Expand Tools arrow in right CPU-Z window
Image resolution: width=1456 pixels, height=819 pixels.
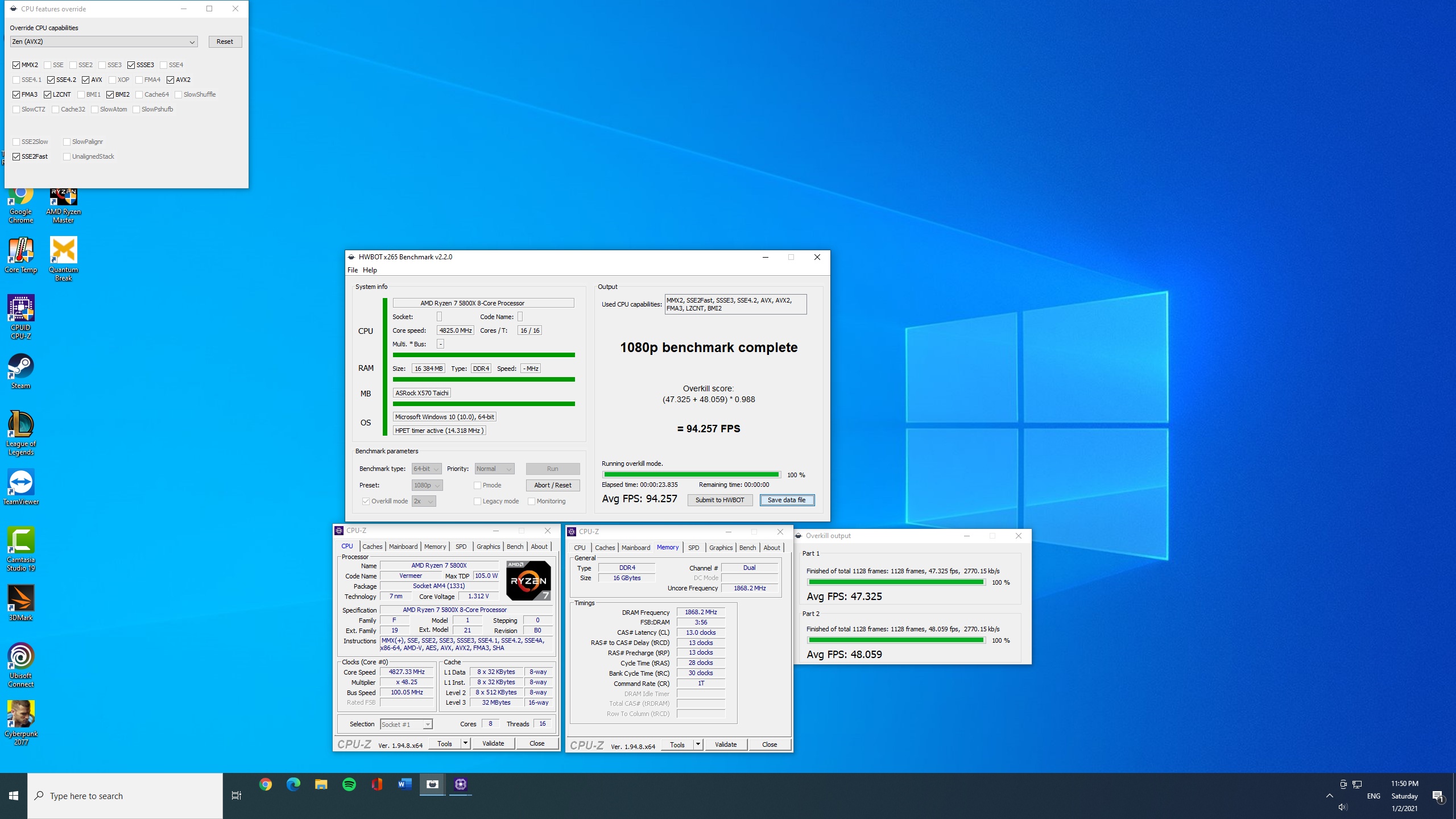click(x=698, y=744)
